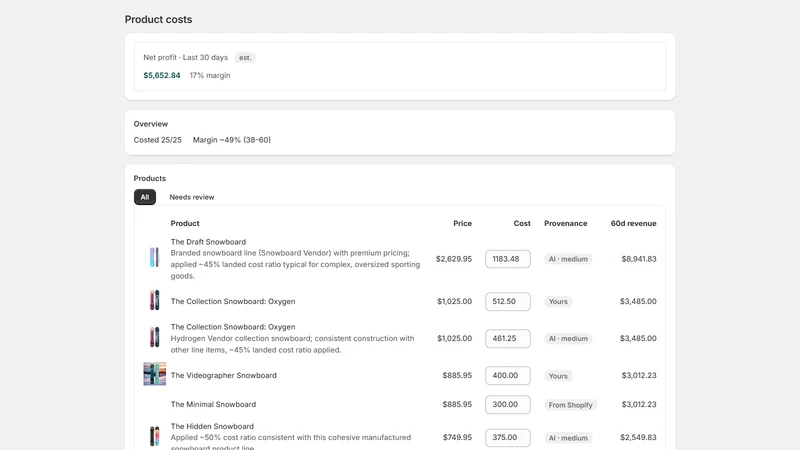Click 'The Hidden Snowboard' product name
The height and width of the screenshot is (450, 800).
[x=212, y=427]
